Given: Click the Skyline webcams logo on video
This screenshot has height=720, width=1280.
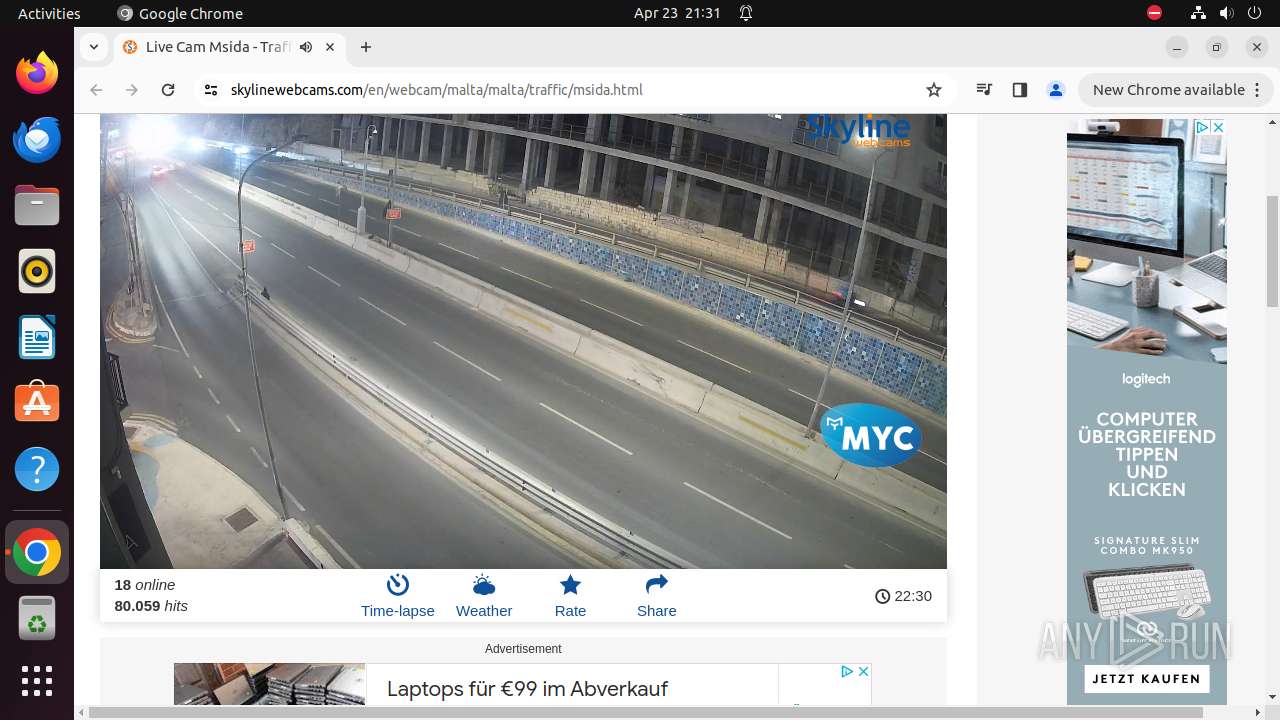Looking at the screenshot, I should click(858, 130).
